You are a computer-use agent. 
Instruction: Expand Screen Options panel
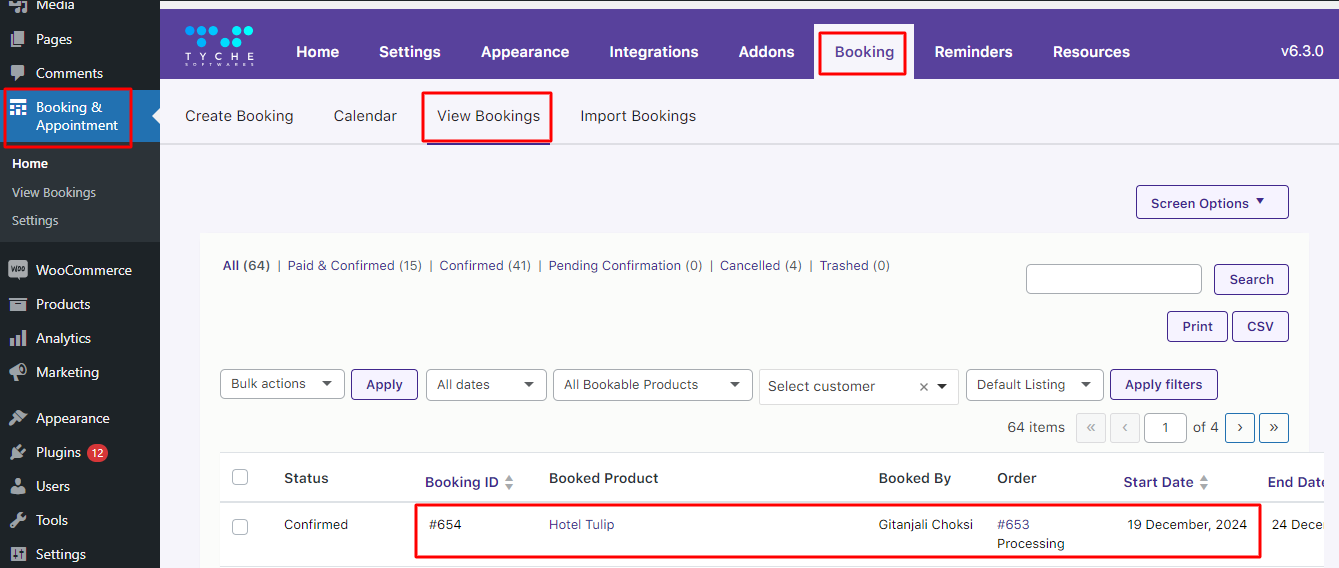tap(1212, 202)
